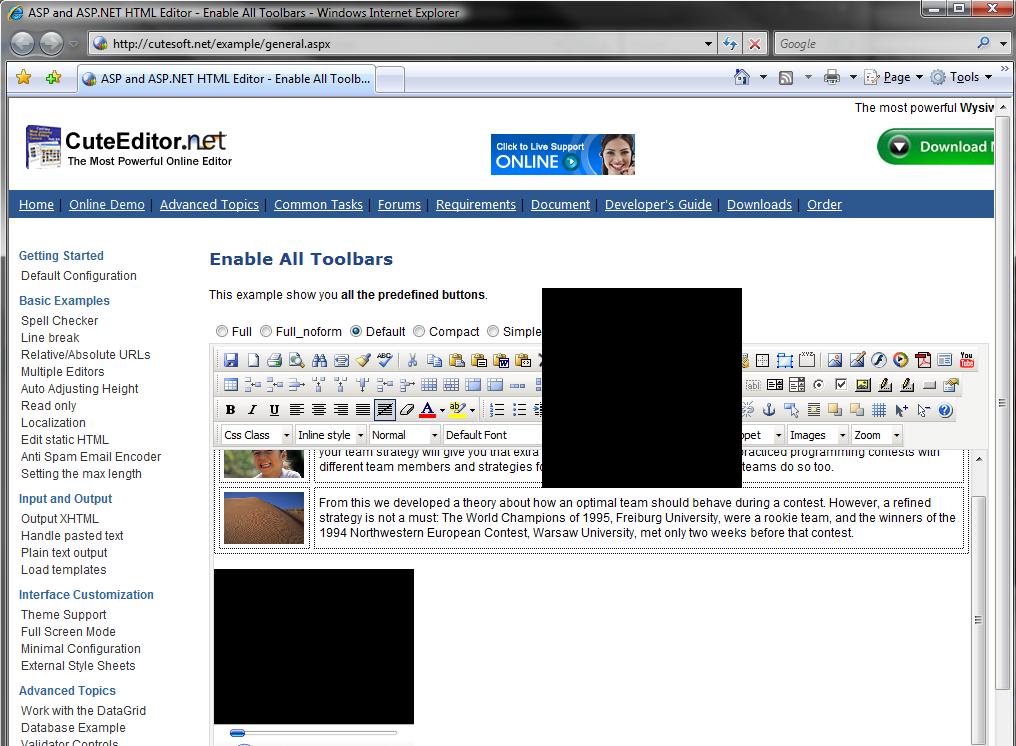This screenshot has width=1016, height=746.
Task: Click the editor's Print icon
Action: (x=275, y=360)
